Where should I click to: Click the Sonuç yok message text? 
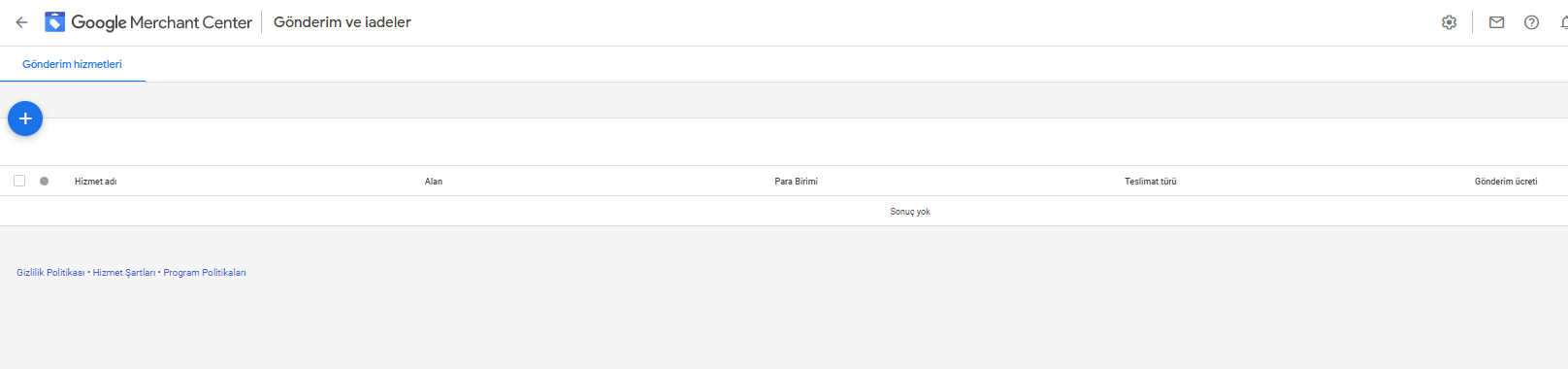(910, 212)
